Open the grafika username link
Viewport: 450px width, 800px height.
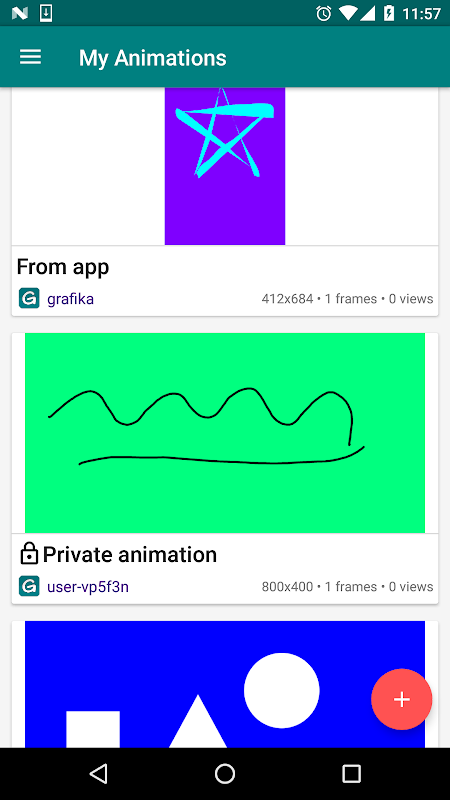click(70, 299)
